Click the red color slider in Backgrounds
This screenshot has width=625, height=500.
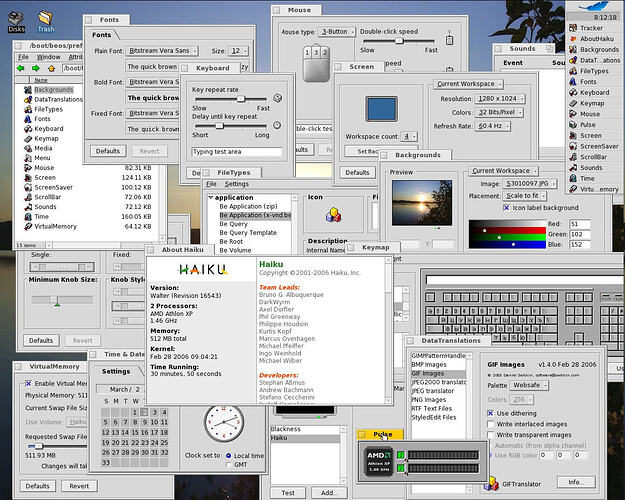[x=507, y=230]
